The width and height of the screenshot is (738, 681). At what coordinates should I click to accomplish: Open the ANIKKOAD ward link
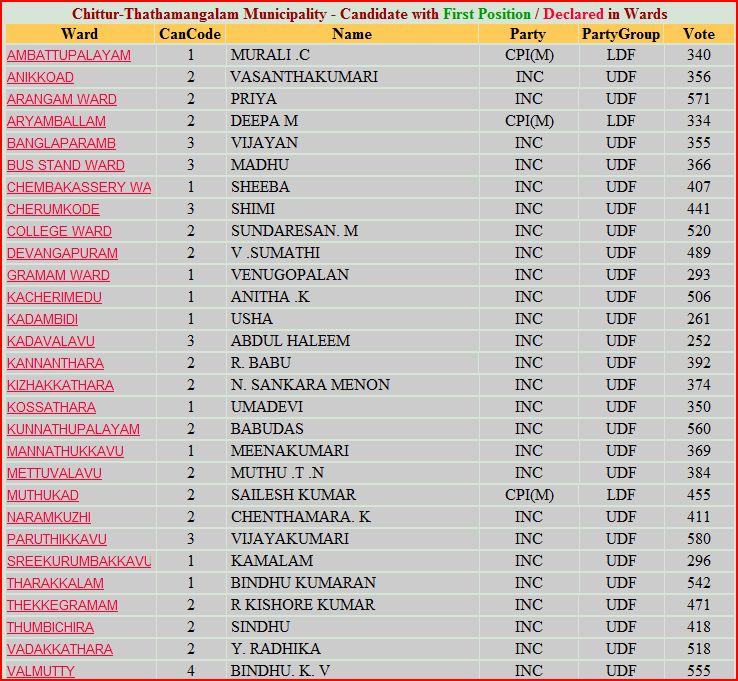pos(40,77)
